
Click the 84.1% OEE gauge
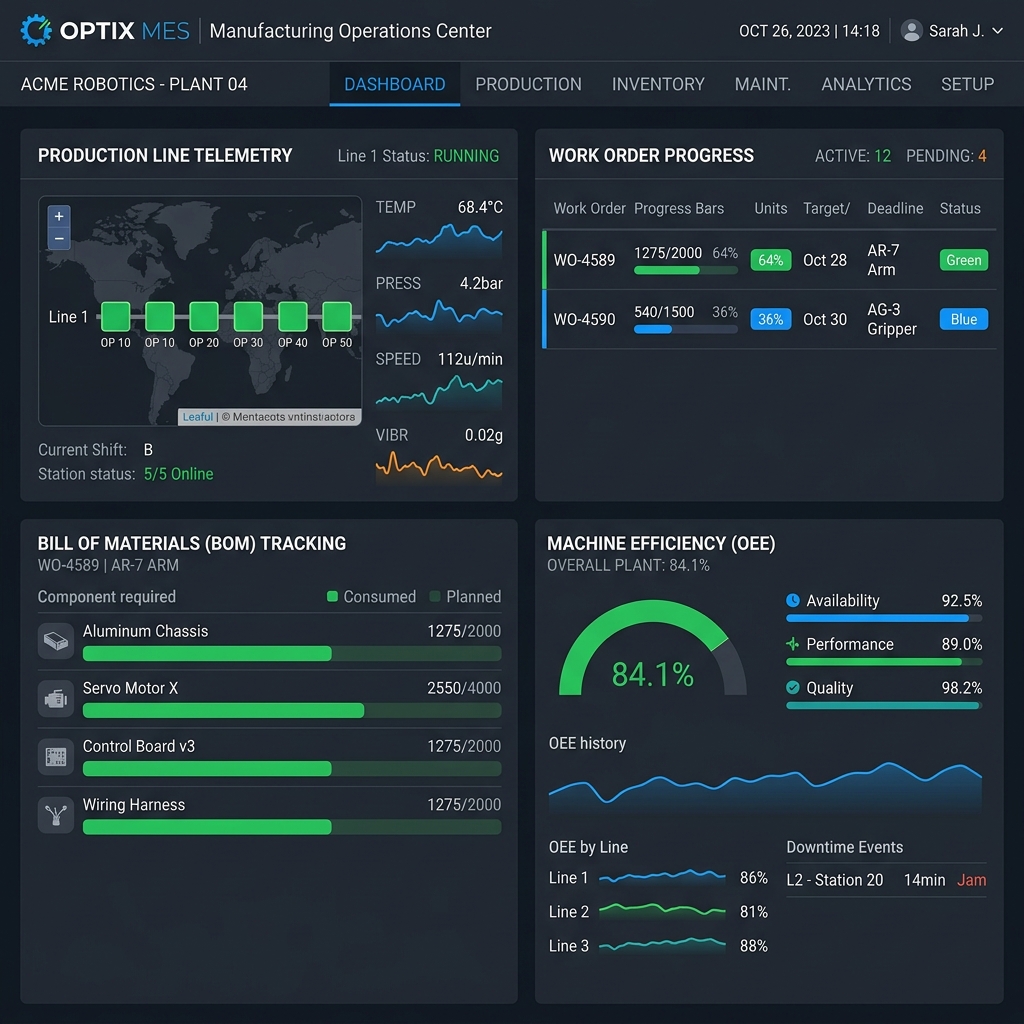[x=652, y=648]
